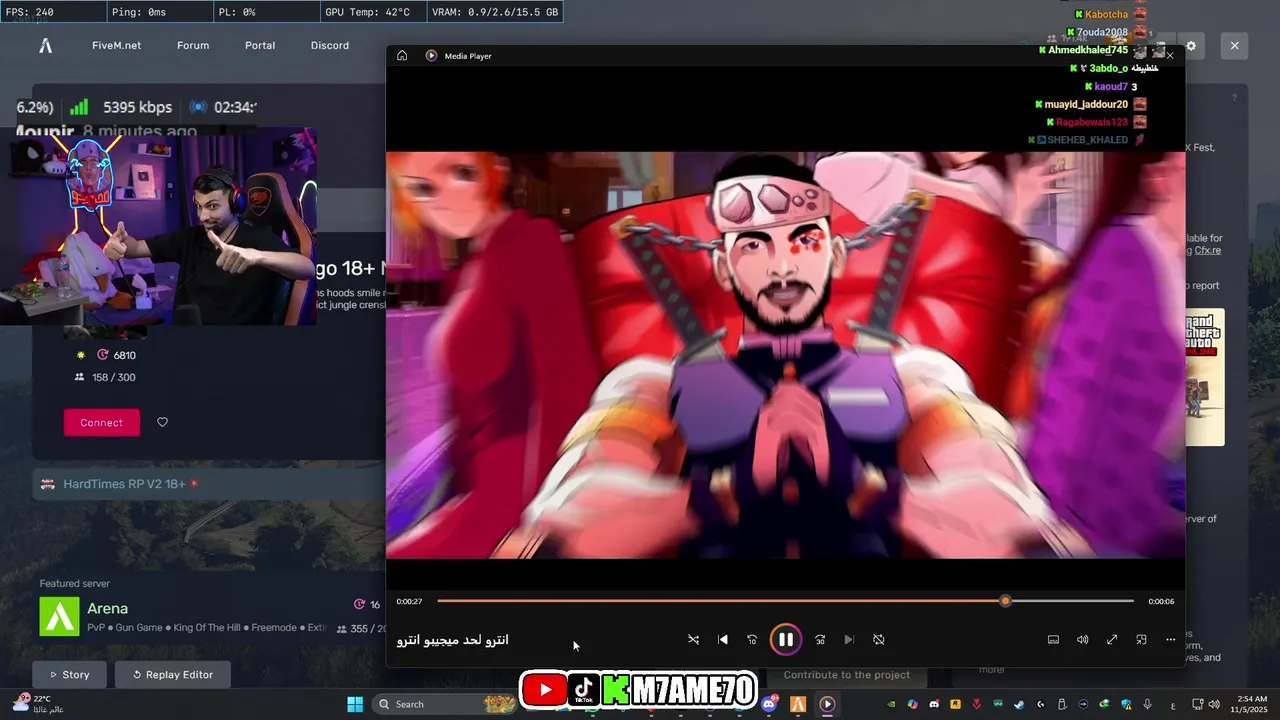The image size is (1280, 720).
Task: Open the weather widget showing 22°C
Action: [36, 704]
